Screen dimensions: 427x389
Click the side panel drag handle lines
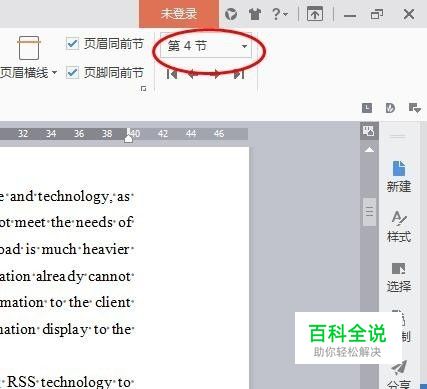(398, 136)
